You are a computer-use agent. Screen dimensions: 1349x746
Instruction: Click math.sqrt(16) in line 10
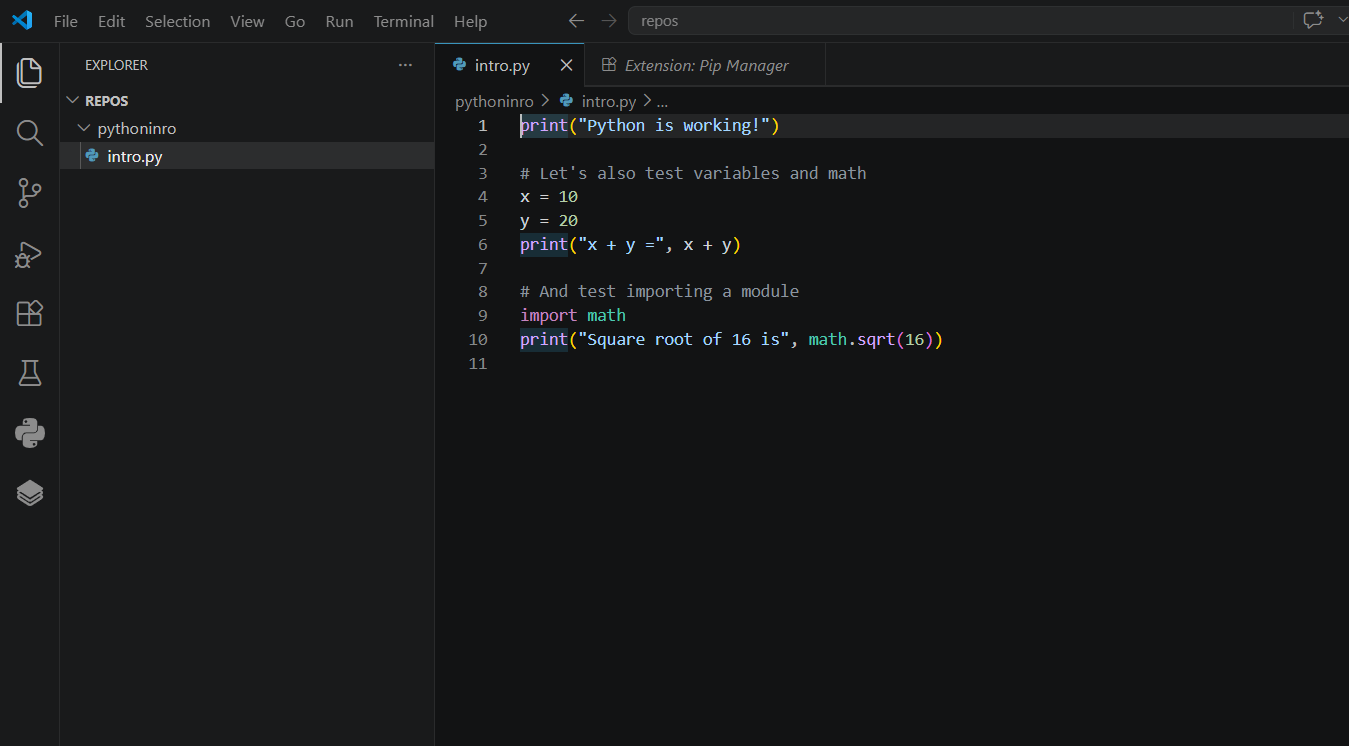tap(871, 339)
